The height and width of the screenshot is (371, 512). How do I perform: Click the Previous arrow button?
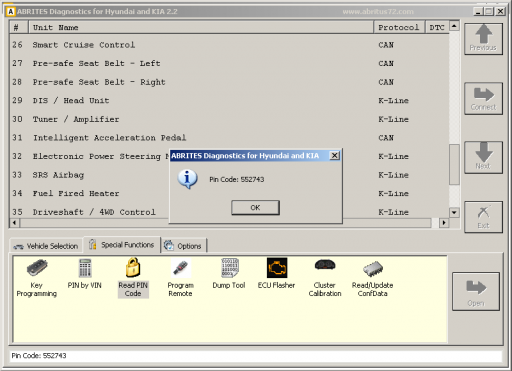483,39
